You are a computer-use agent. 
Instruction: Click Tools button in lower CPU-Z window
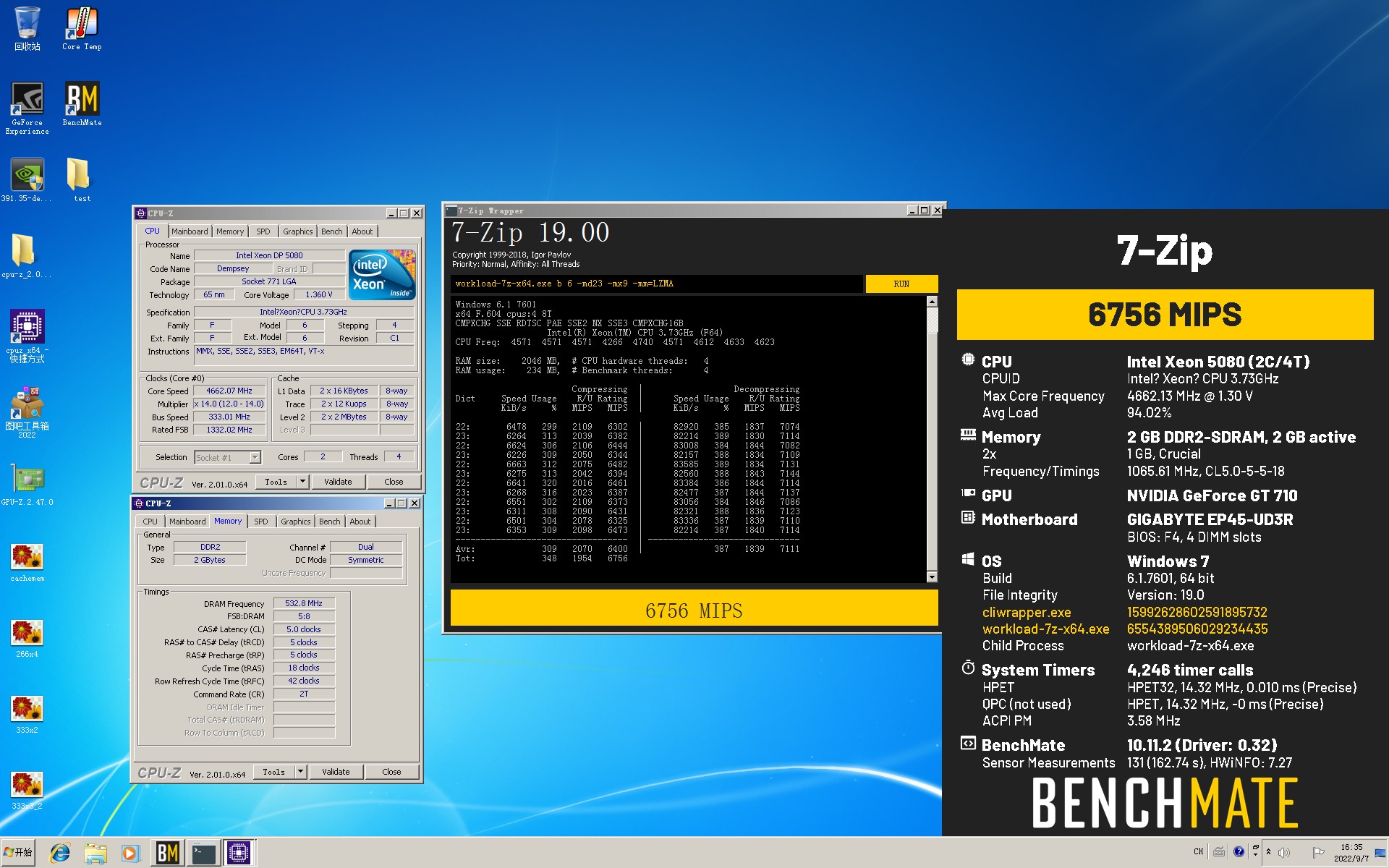[274, 772]
